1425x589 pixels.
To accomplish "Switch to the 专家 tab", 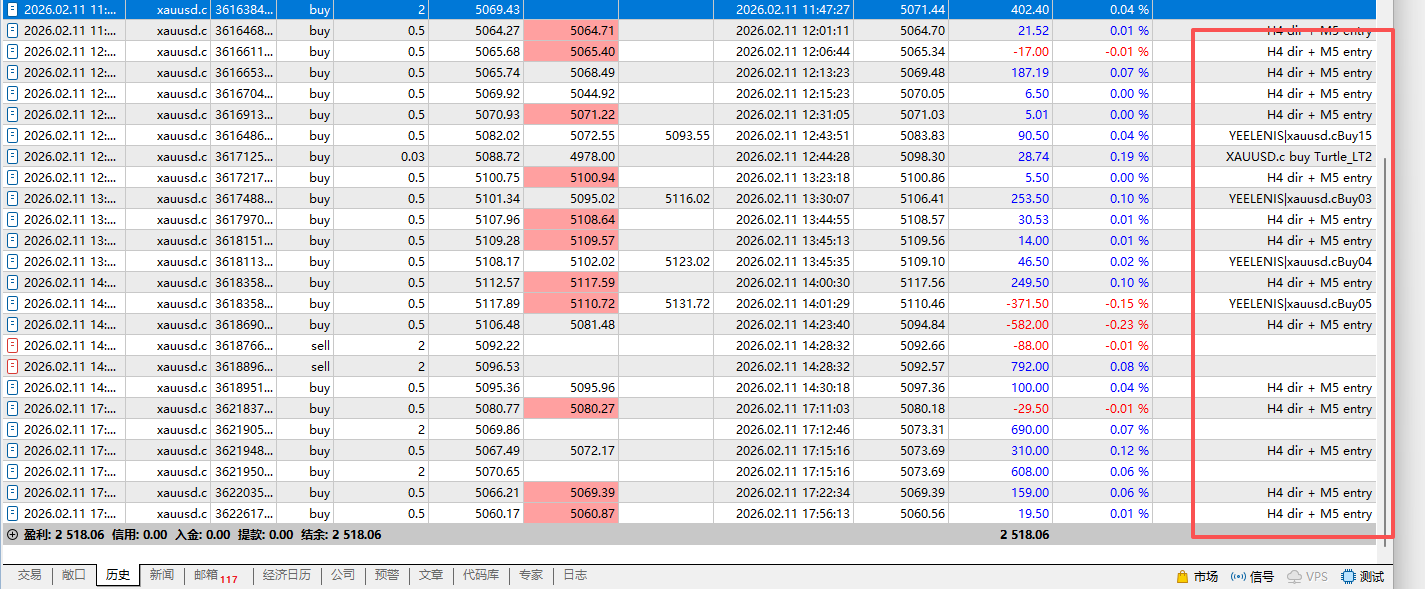I will [x=531, y=575].
